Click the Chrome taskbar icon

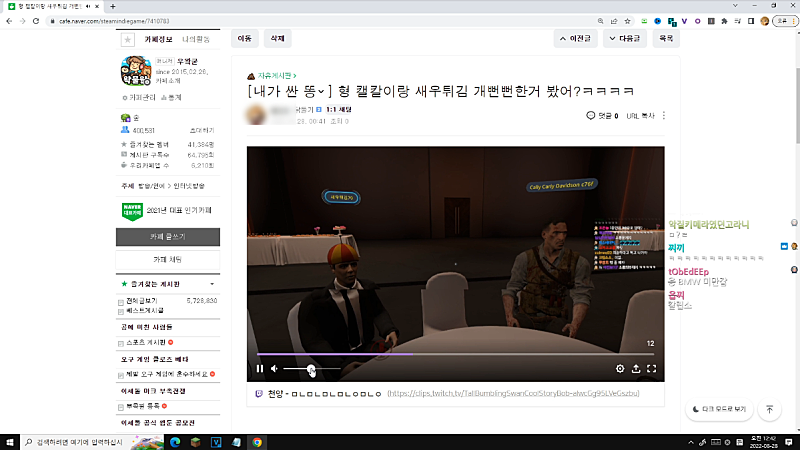pyautogui.click(x=257, y=442)
